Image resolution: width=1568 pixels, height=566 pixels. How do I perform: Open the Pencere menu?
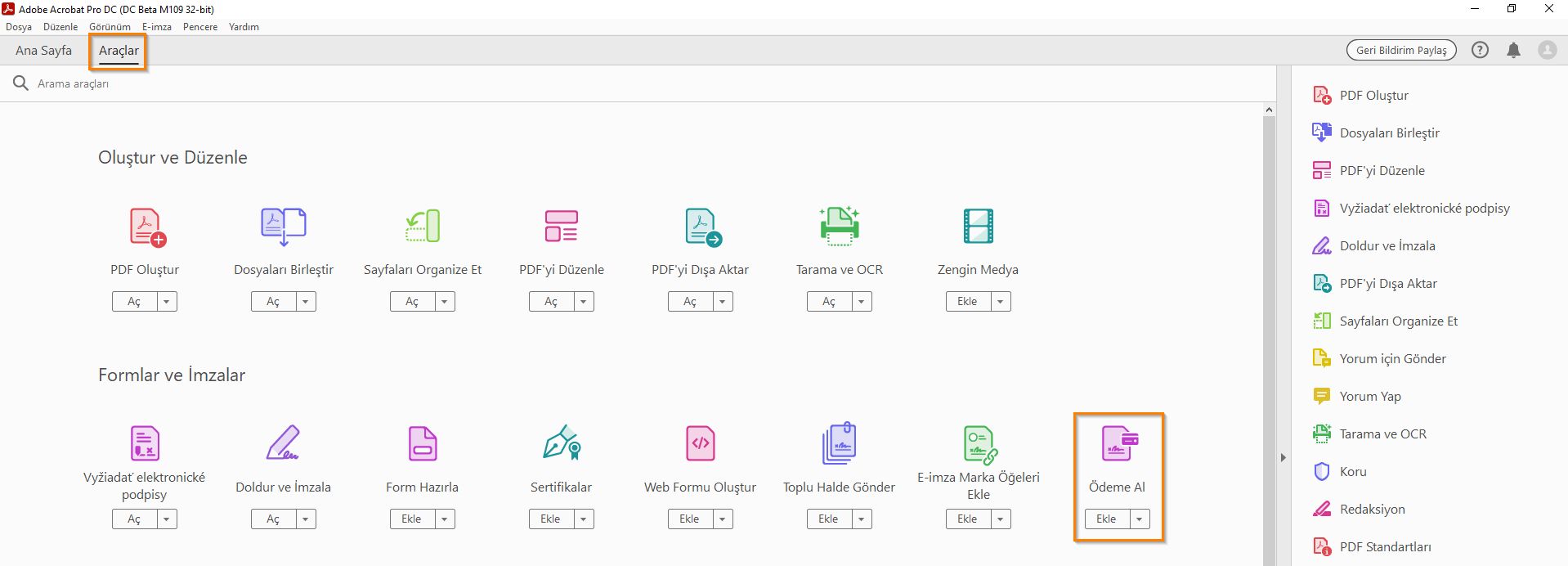200,27
